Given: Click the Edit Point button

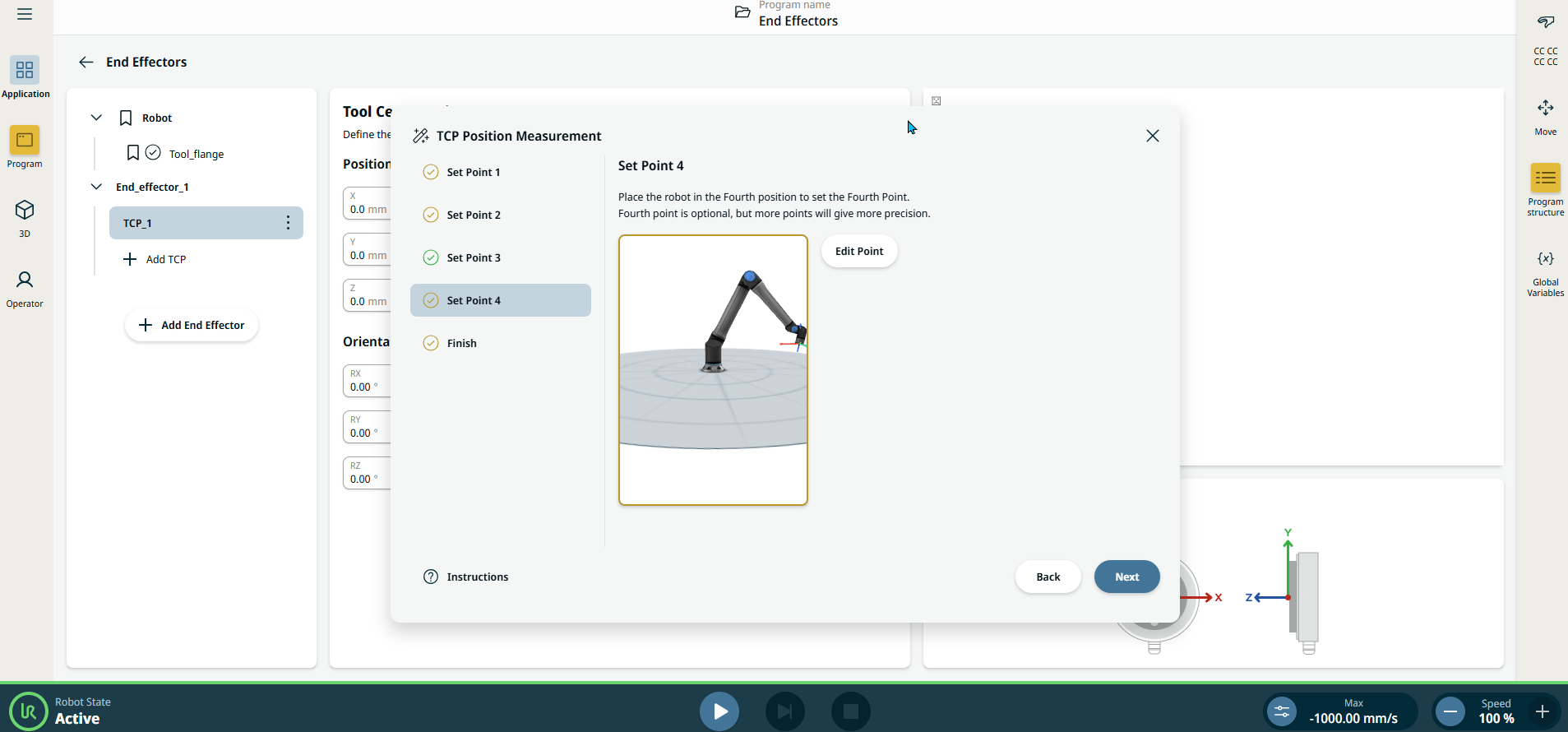Looking at the screenshot, I should 858,251.
